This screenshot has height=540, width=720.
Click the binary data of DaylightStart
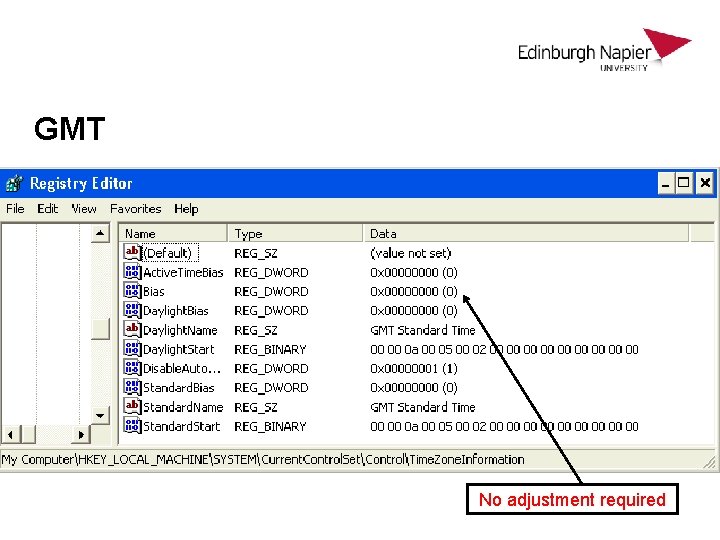click(504, 349)
